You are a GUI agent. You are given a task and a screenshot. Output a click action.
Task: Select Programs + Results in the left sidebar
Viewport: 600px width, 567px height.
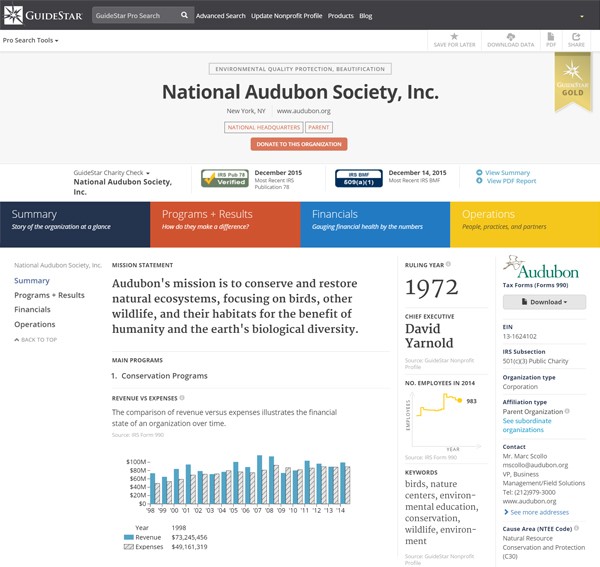[49, 295]
